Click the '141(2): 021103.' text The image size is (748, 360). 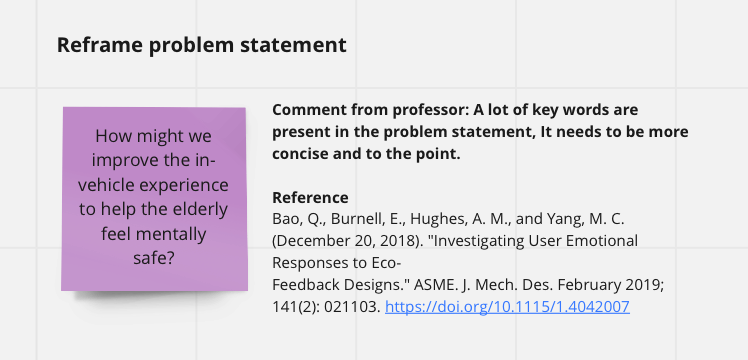tap(326, 307)
